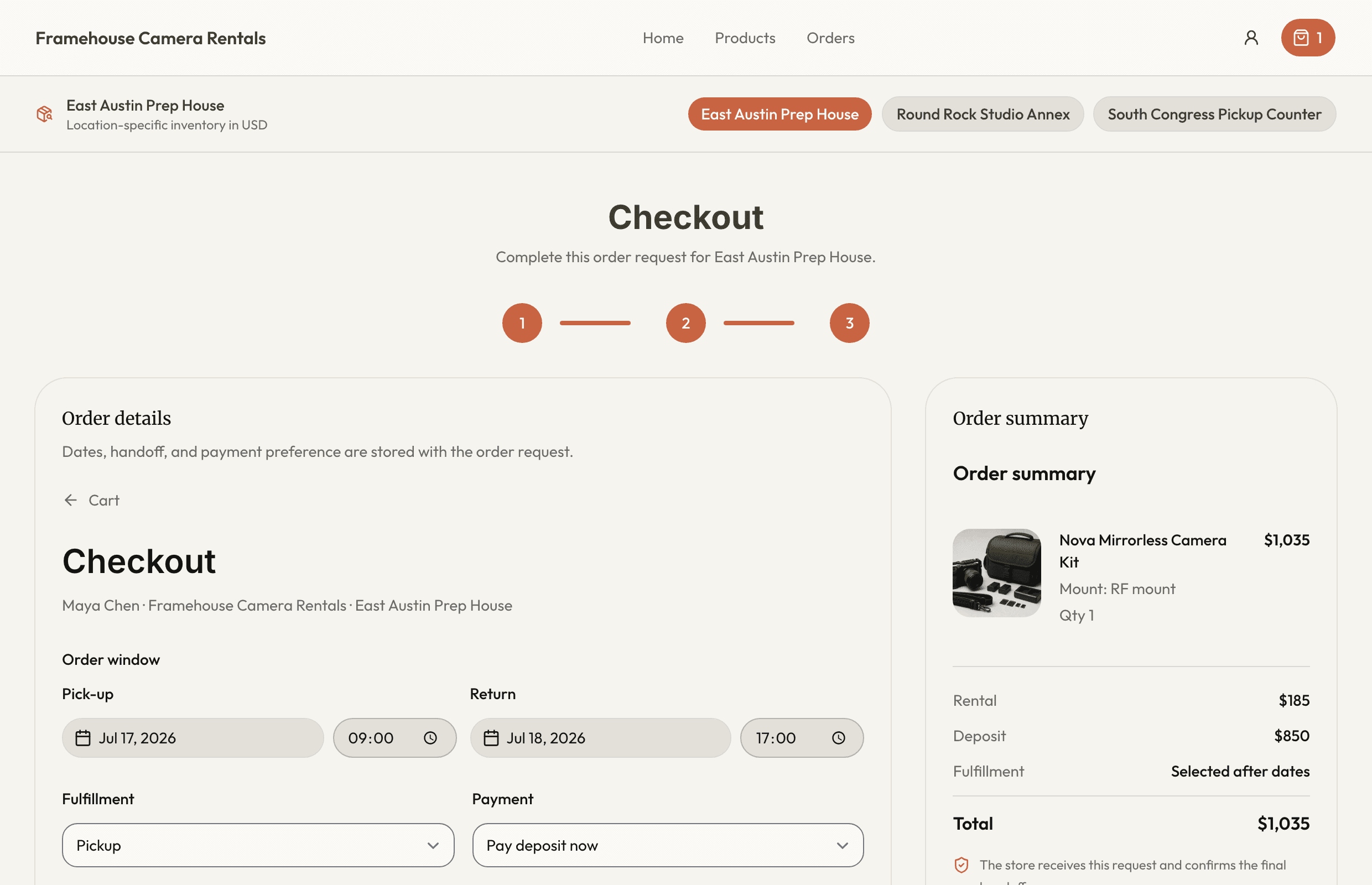Image resolution: width=1372 pixels, height=885 pixels.
Task: Open the cart button showing 1
Action: pyautogui.click(x=1308, y=38)
